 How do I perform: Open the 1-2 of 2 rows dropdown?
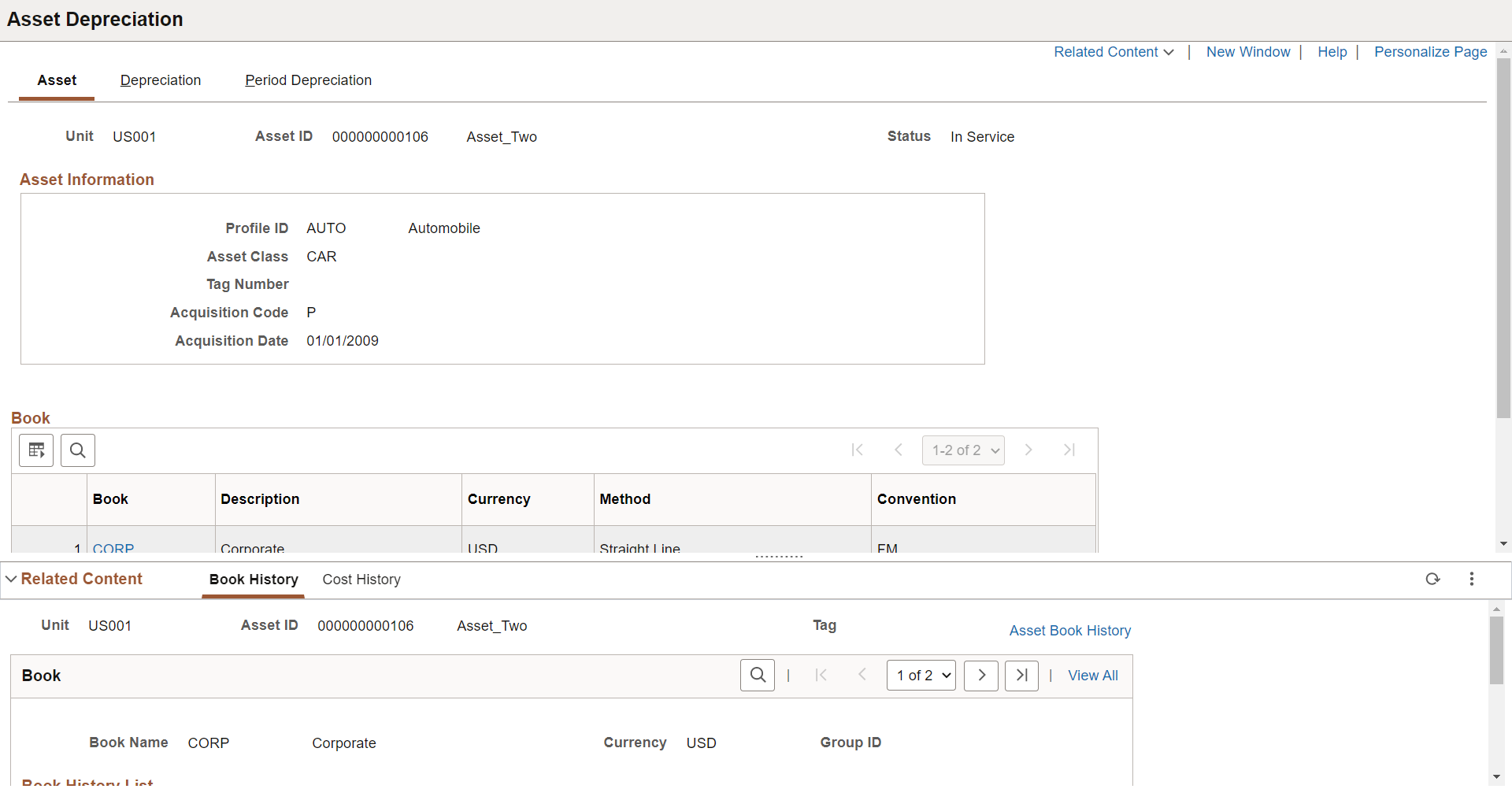964,450
